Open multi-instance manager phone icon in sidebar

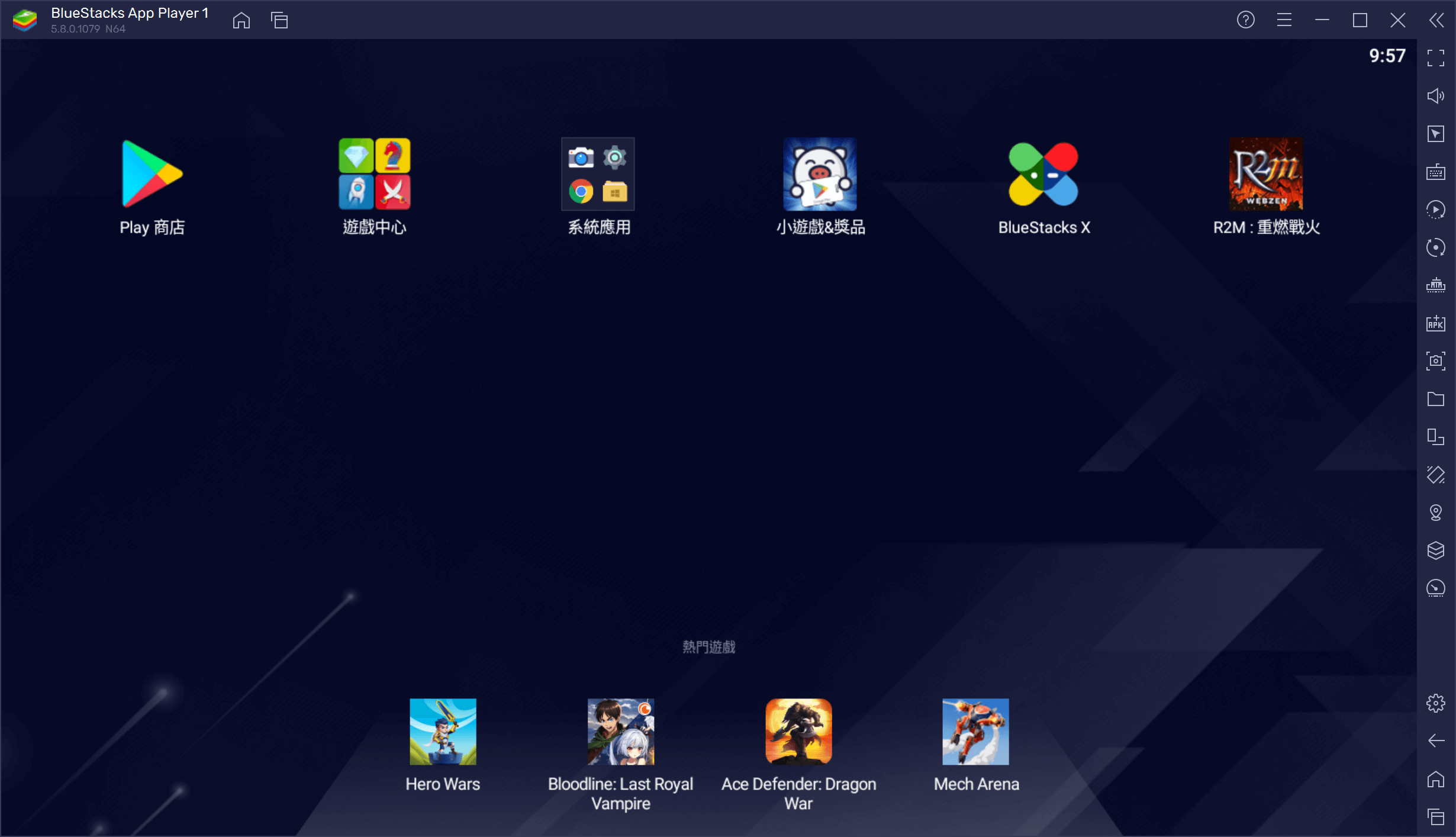(1436, 437)
